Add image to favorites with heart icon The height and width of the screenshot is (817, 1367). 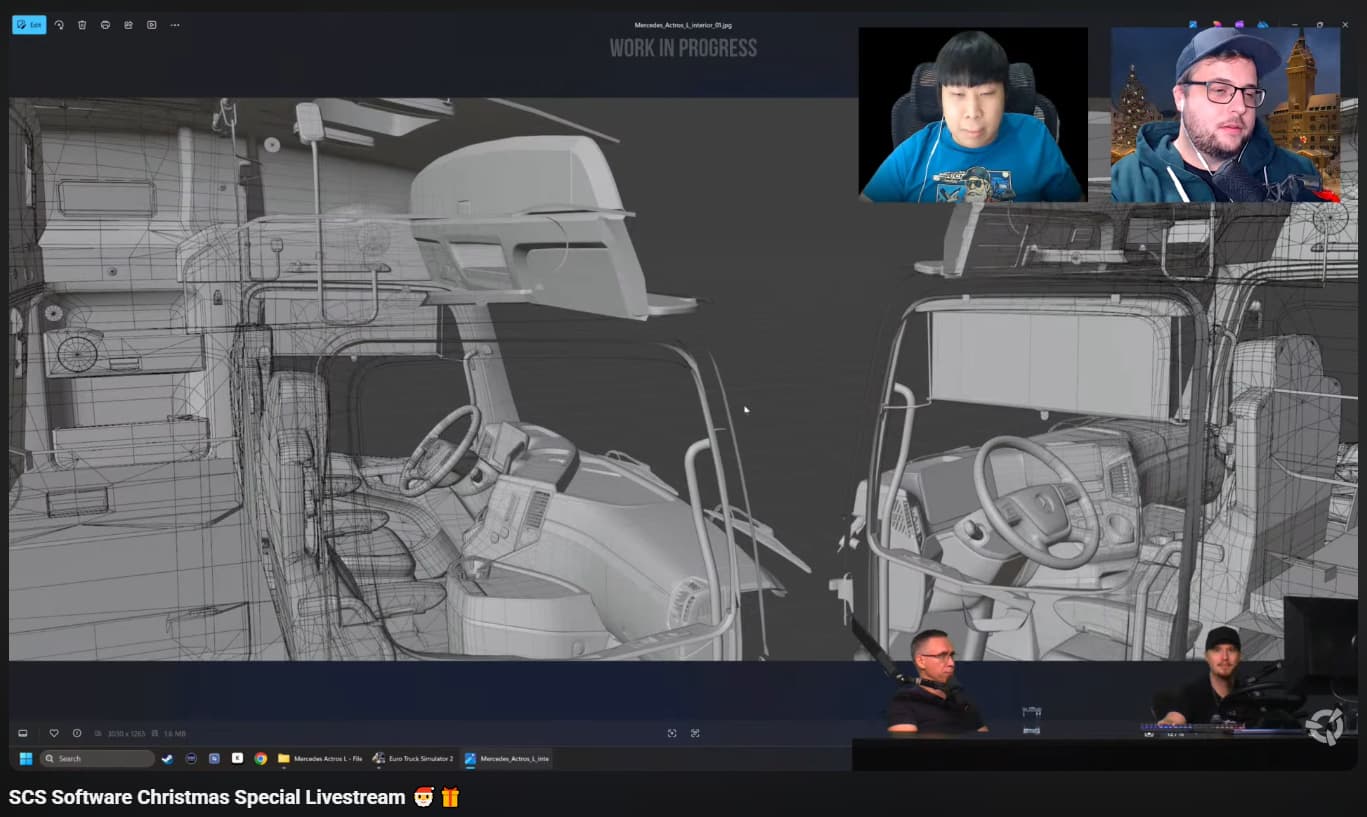(x=54, y=733)
